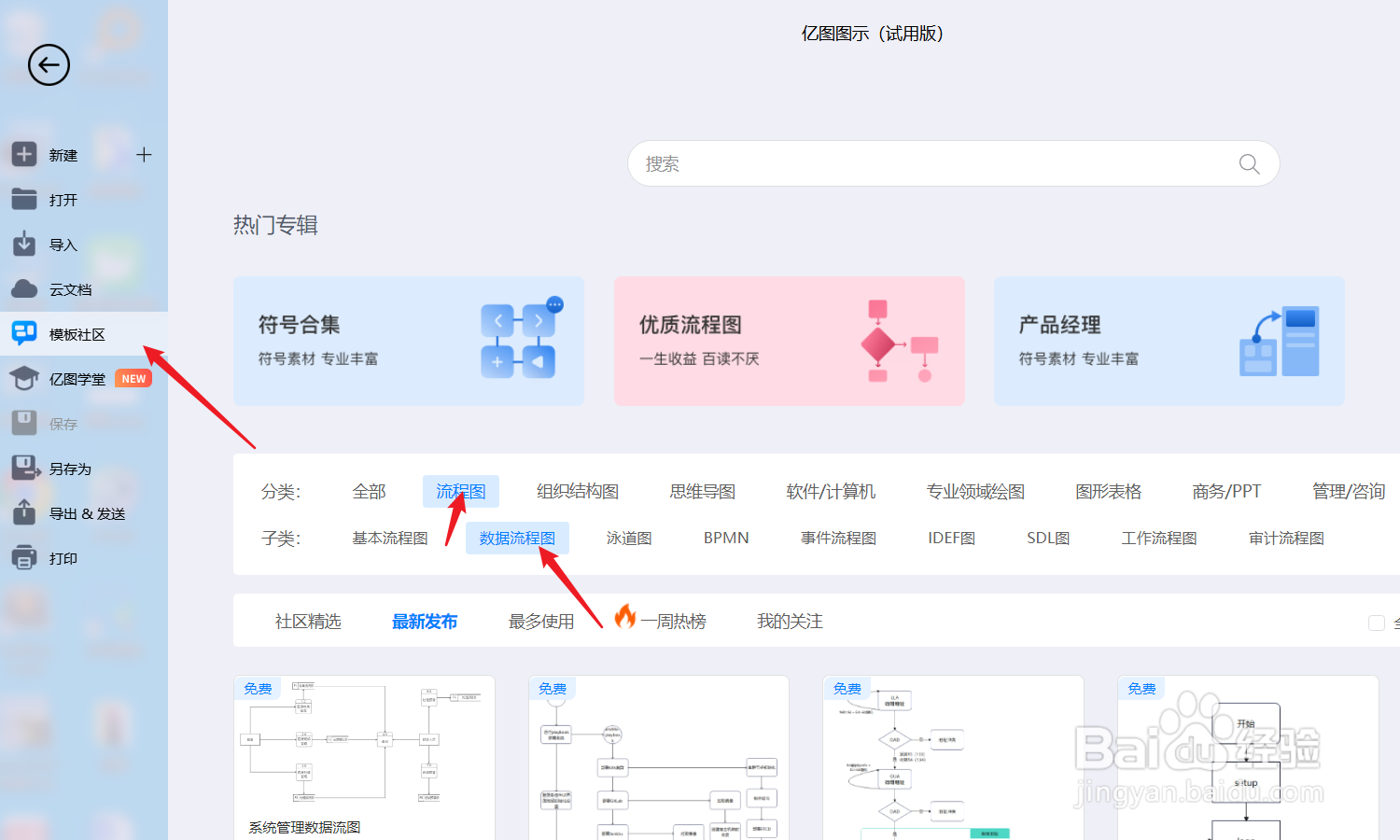Select the 流程图 category

[461, 491]
